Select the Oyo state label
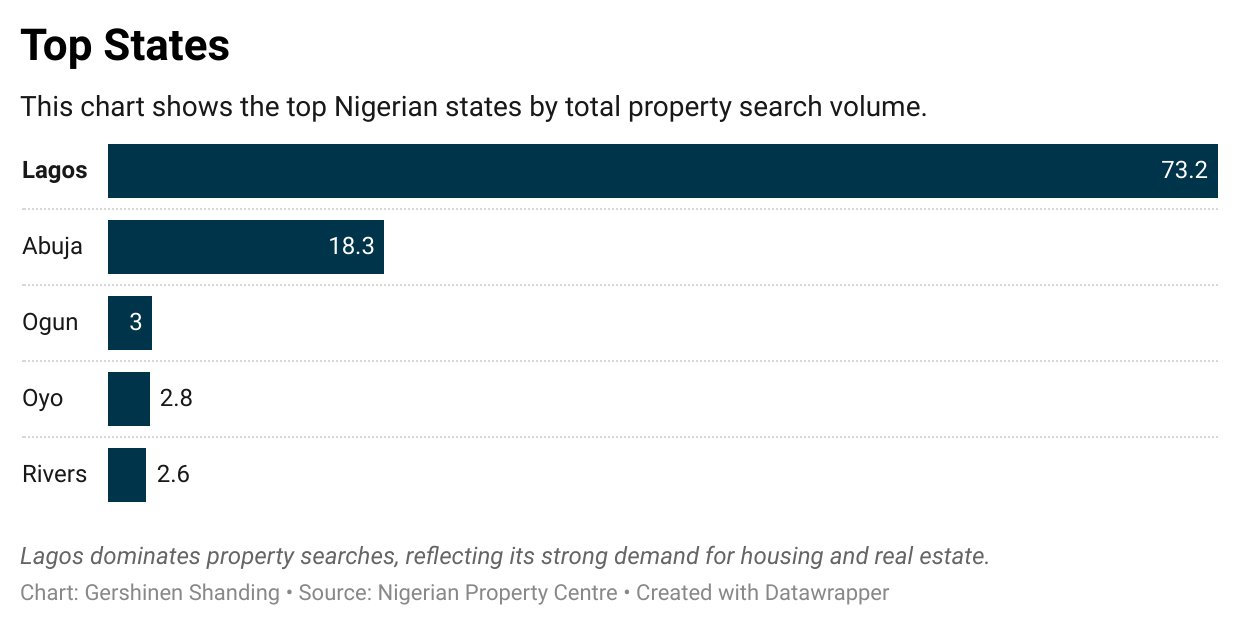The image size is (1240, 626). click(43, 399)
